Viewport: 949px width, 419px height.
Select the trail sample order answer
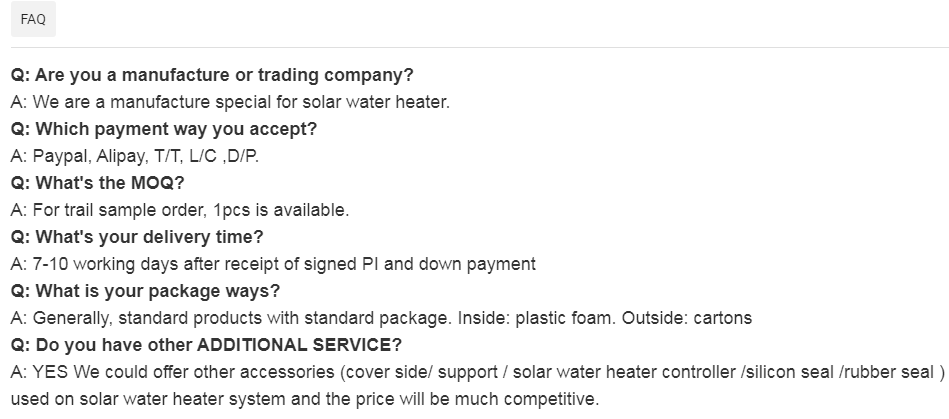pyautogui.click(x=180, y=210)
